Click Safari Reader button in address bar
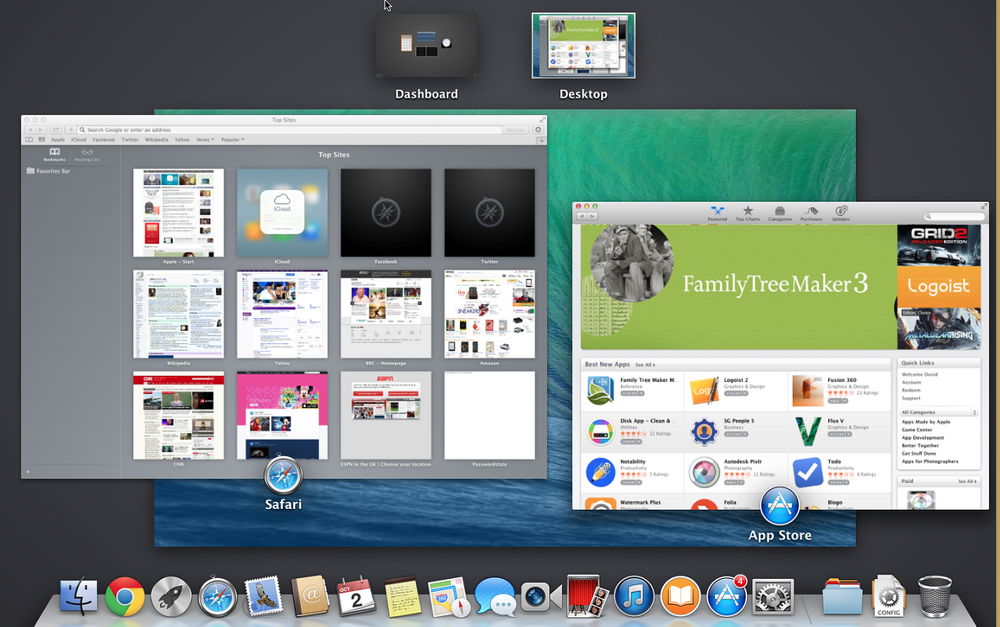This screenshot has height=627, width=1000. point(515,129)
